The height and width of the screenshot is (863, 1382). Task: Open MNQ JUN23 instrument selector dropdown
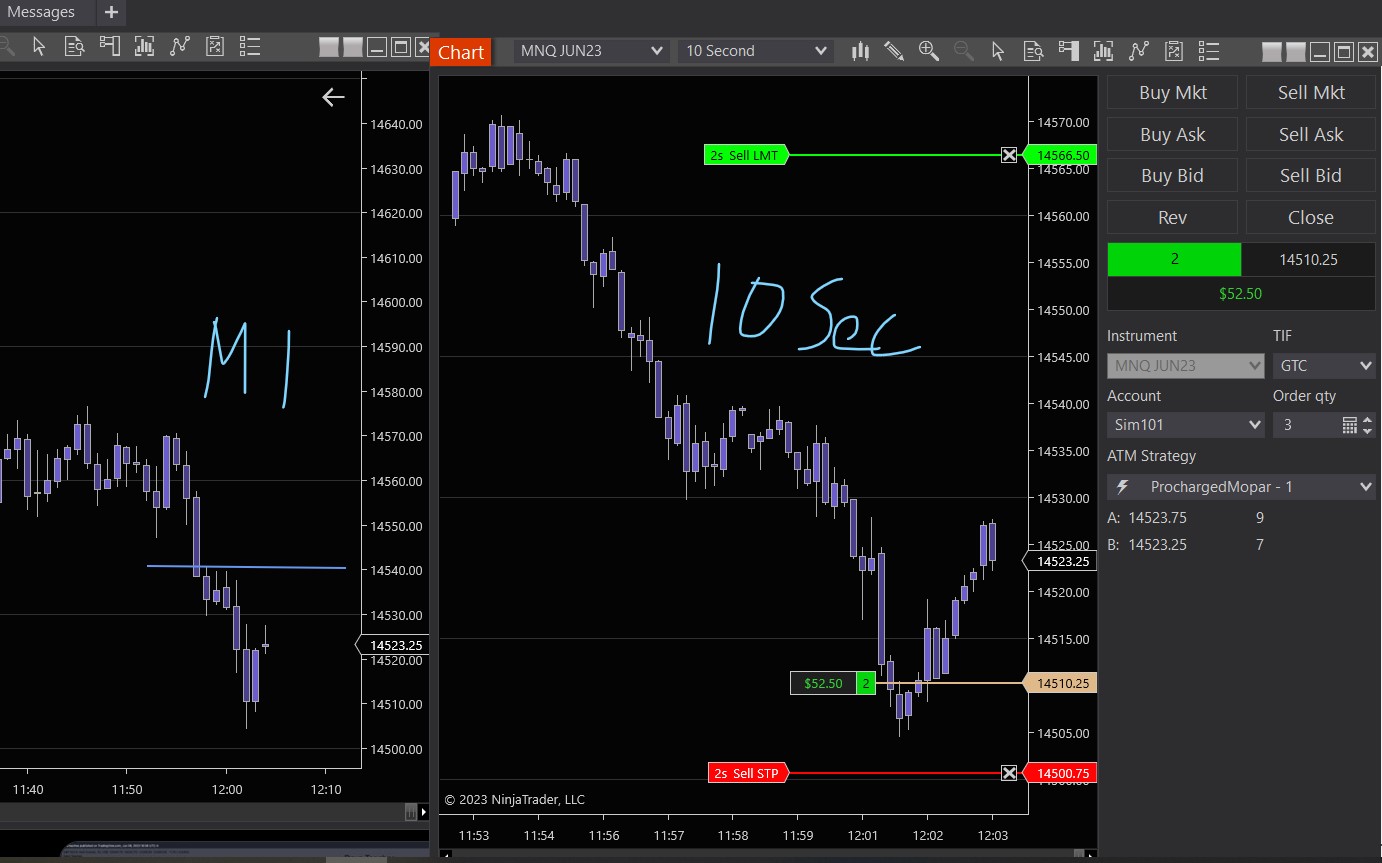coord(591,51)
